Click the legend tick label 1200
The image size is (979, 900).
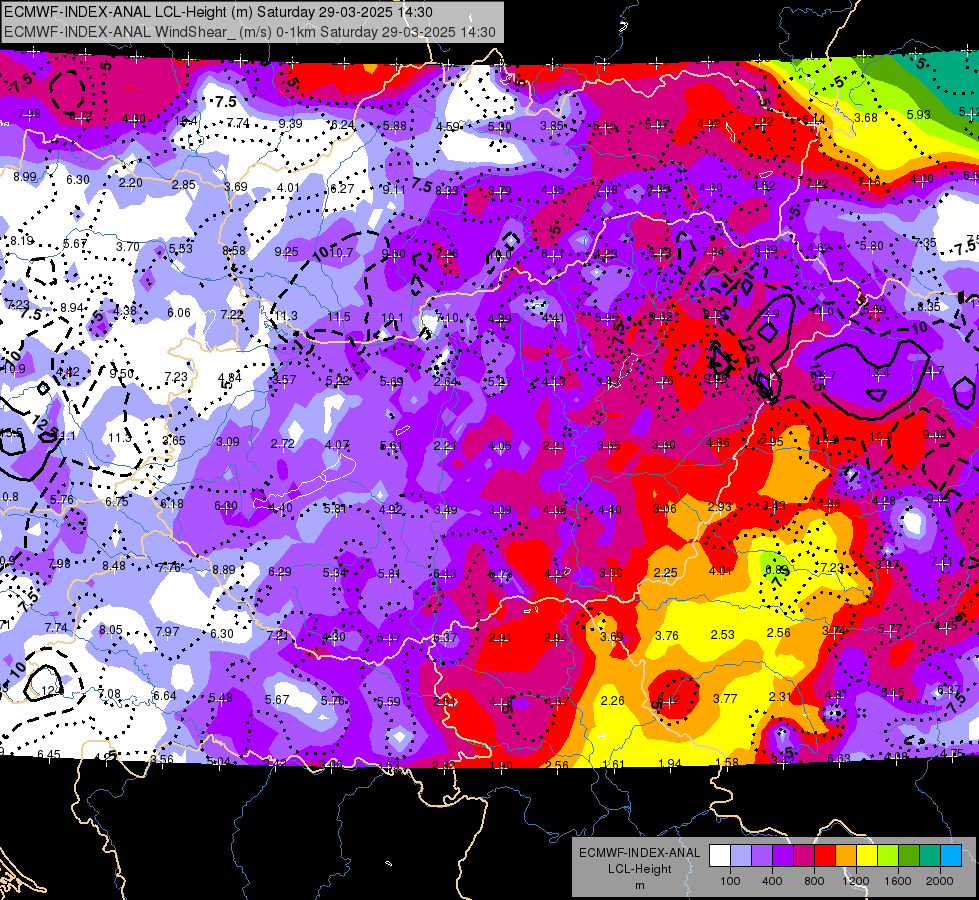[x=856, y=881]
